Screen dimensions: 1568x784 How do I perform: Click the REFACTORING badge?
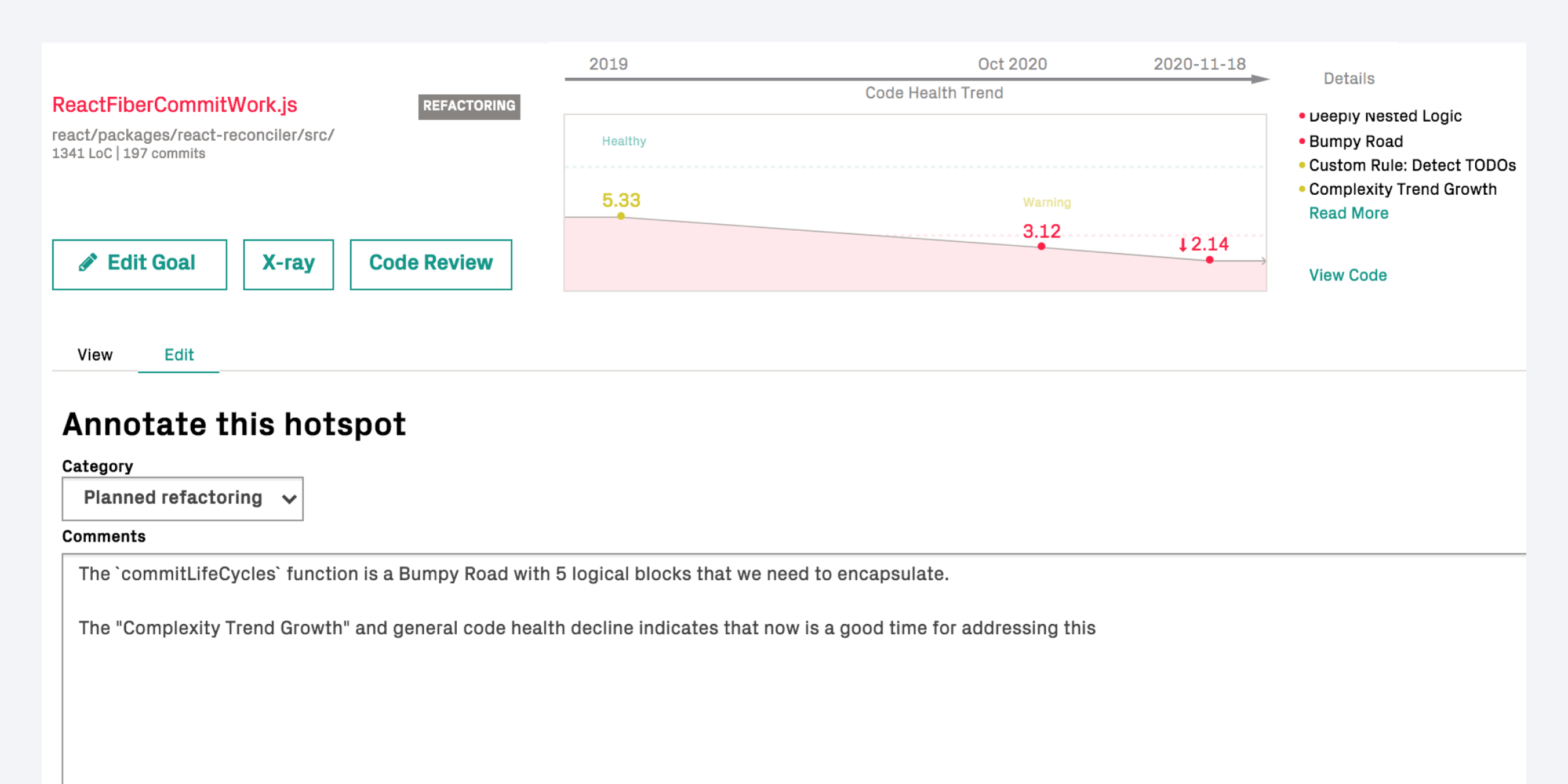coord(469,106)
